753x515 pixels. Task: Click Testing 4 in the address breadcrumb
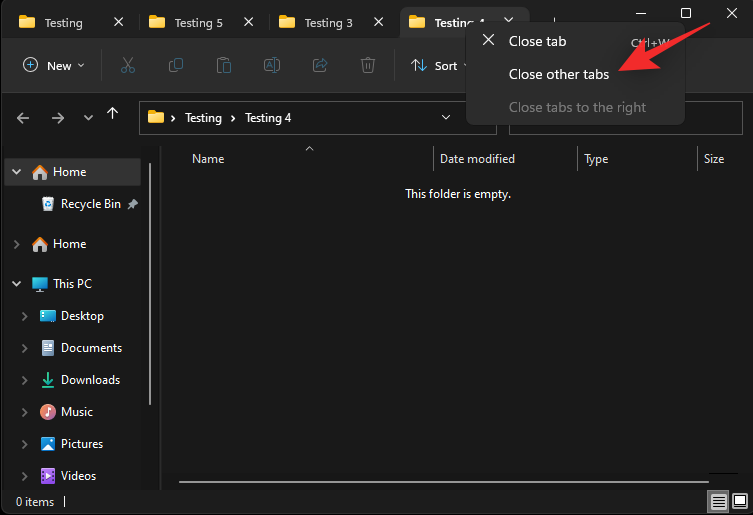tap(268, 118)
